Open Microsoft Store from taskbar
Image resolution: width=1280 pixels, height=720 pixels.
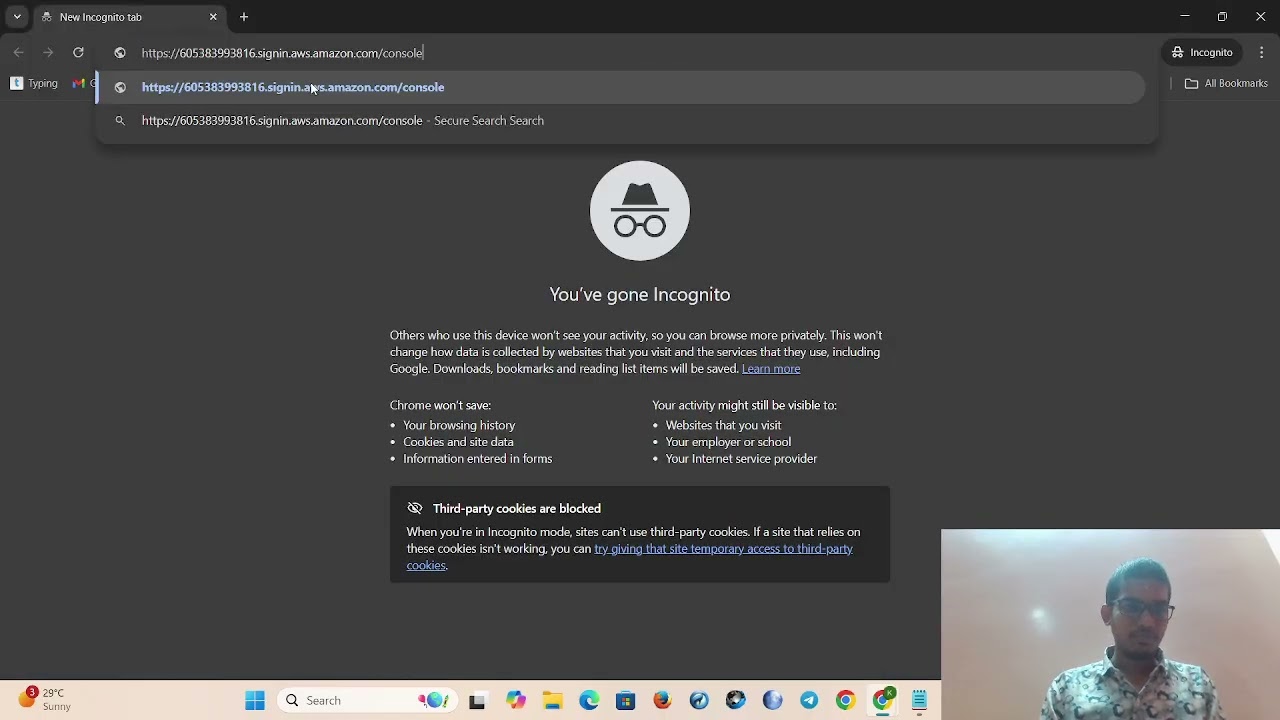coord(625,701)
